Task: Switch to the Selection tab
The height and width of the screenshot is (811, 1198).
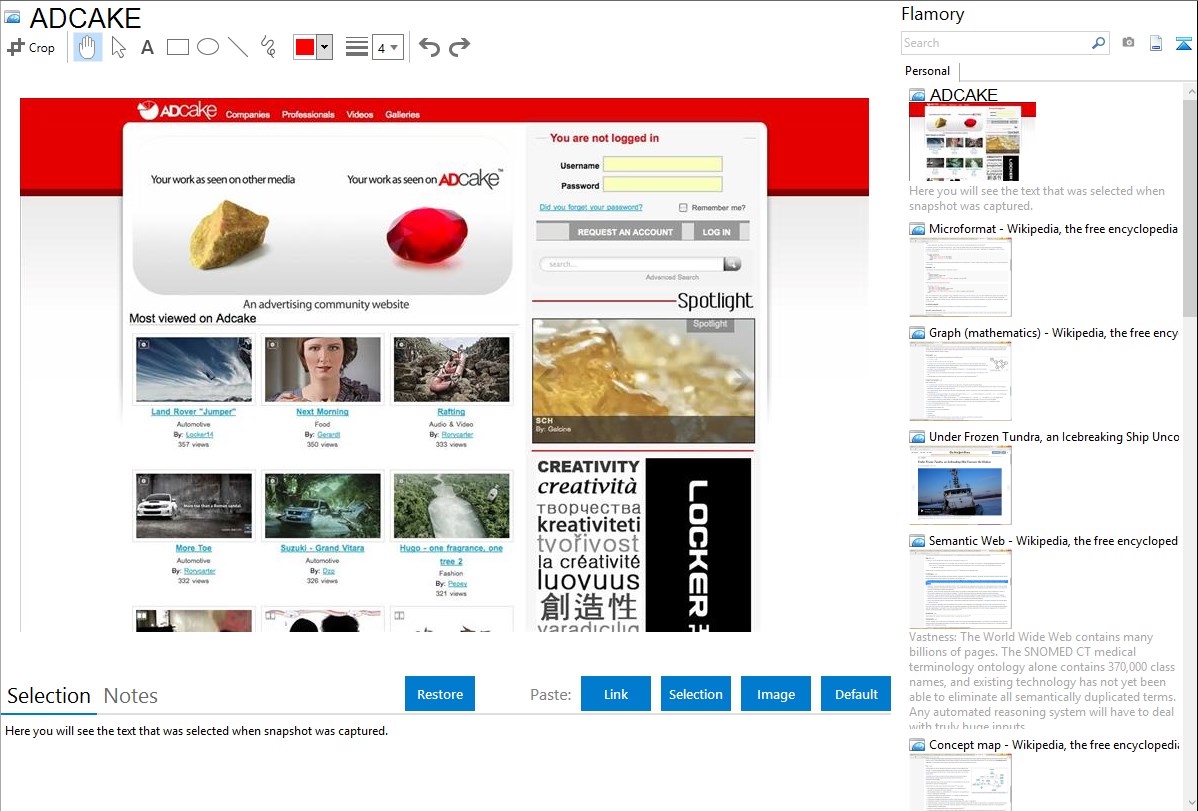Action: pos(49,696)
